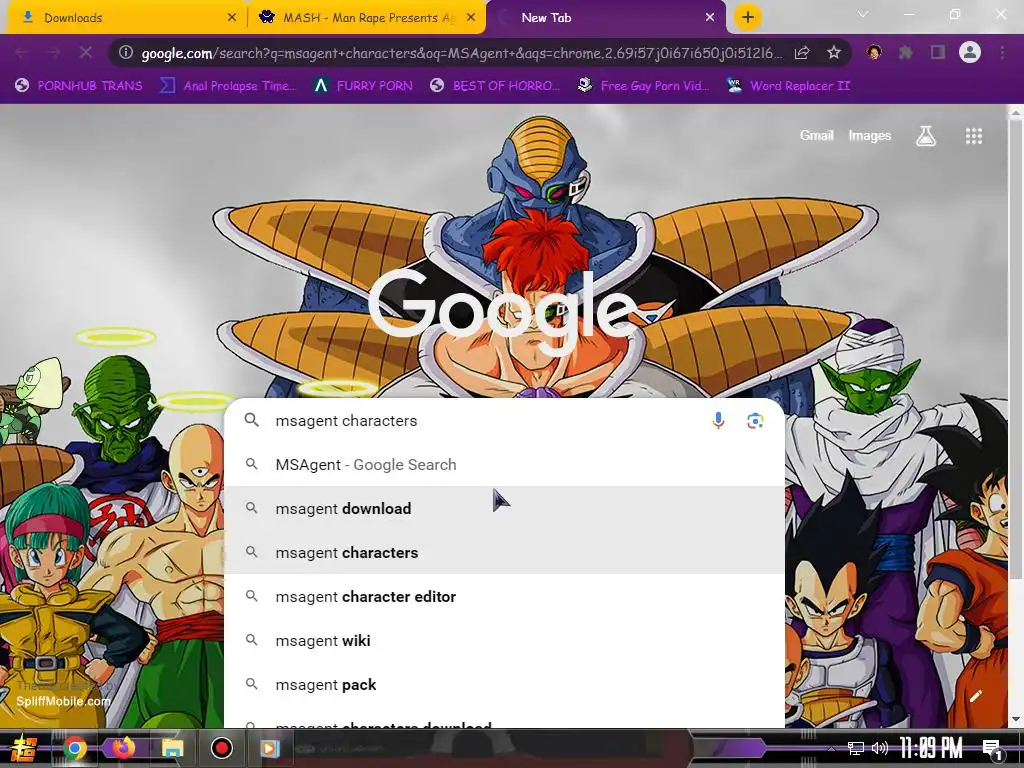
Task: Open the Google apps grid
Action: (x=974, y=136)
